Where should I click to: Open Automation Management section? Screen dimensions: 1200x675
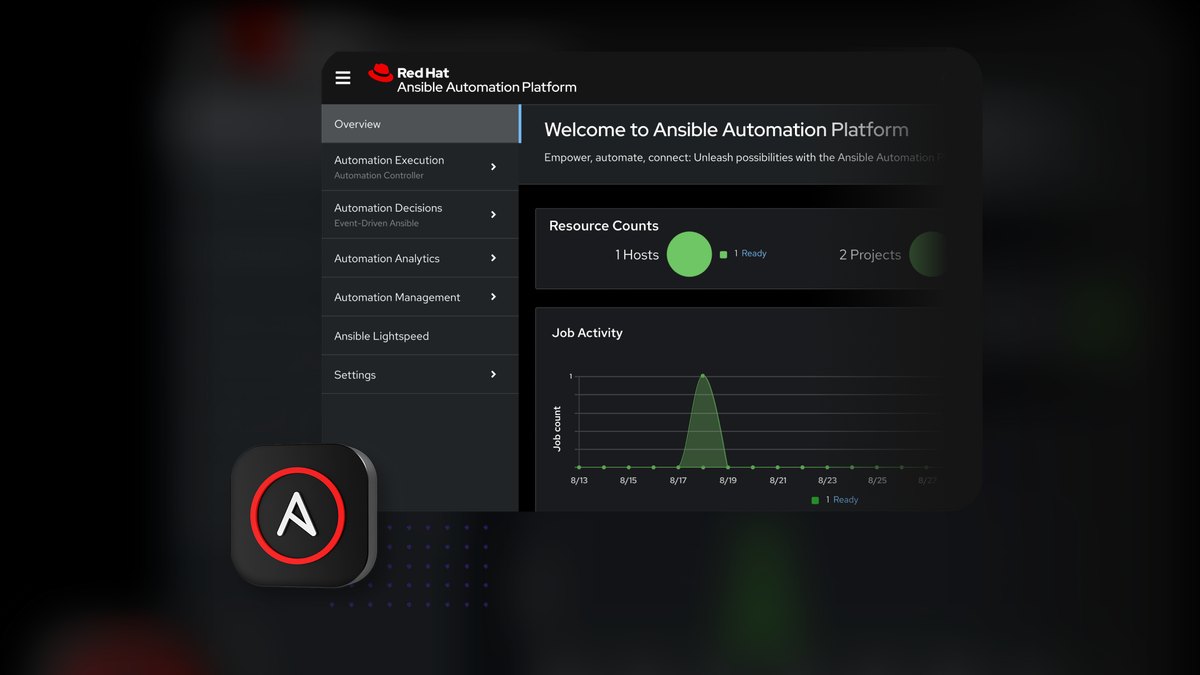[x=420, y=297]
